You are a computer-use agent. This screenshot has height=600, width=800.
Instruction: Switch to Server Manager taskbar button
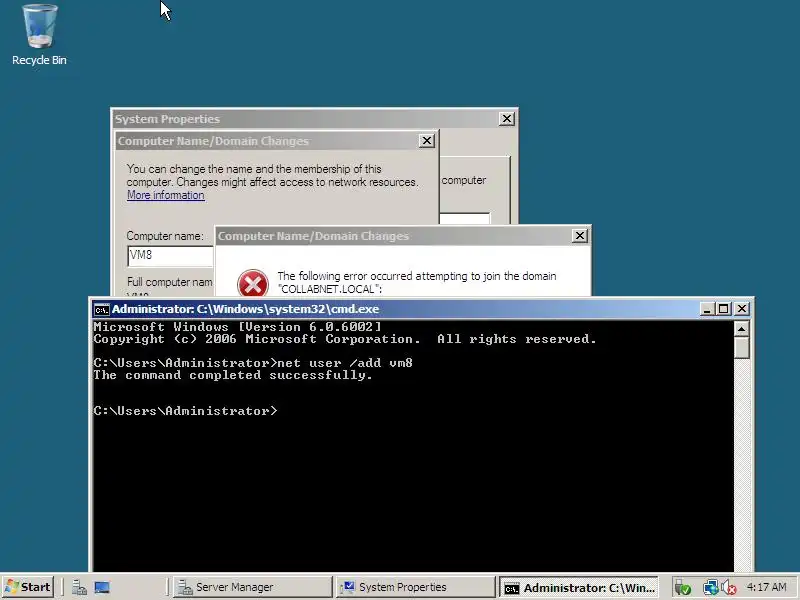[x=253, y=587]
